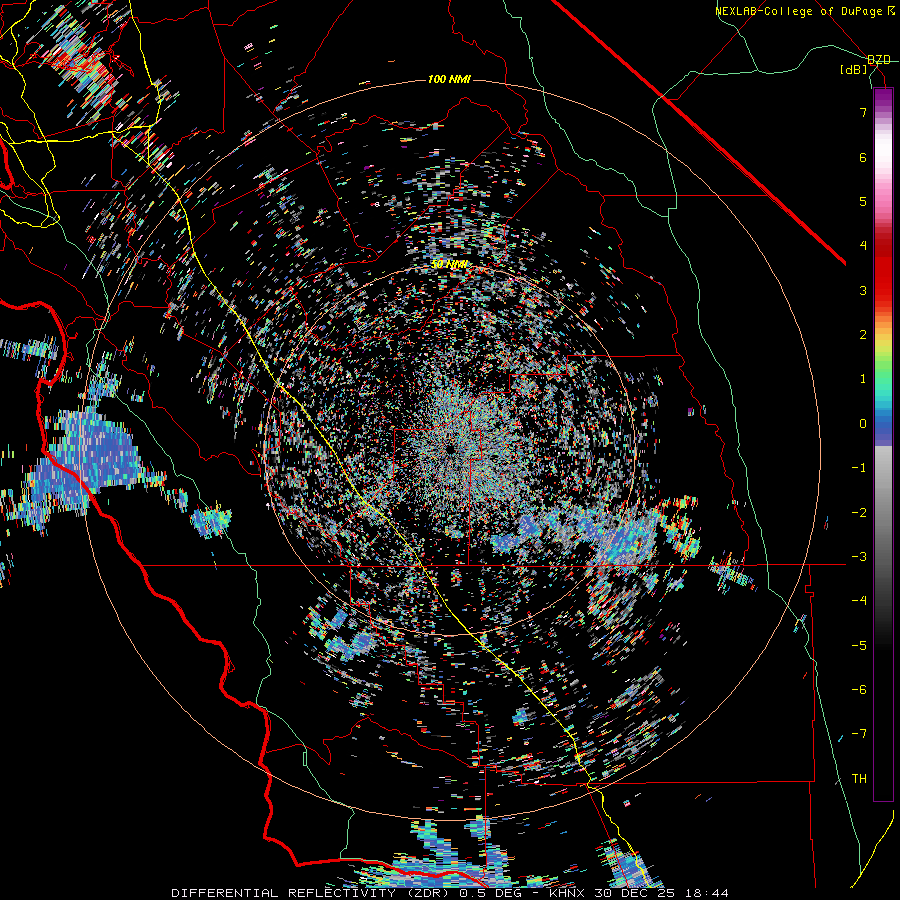Click the 3 value on the scale
Image resolution: width=900 pixels, height=900 pixels.
click(863, 290)
